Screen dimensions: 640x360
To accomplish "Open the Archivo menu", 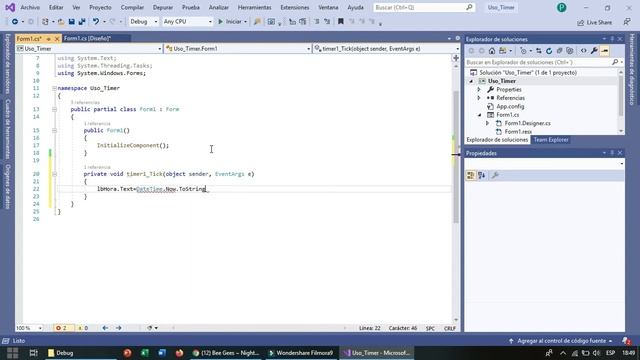I will pyautogui.click(x=30, y=7).
